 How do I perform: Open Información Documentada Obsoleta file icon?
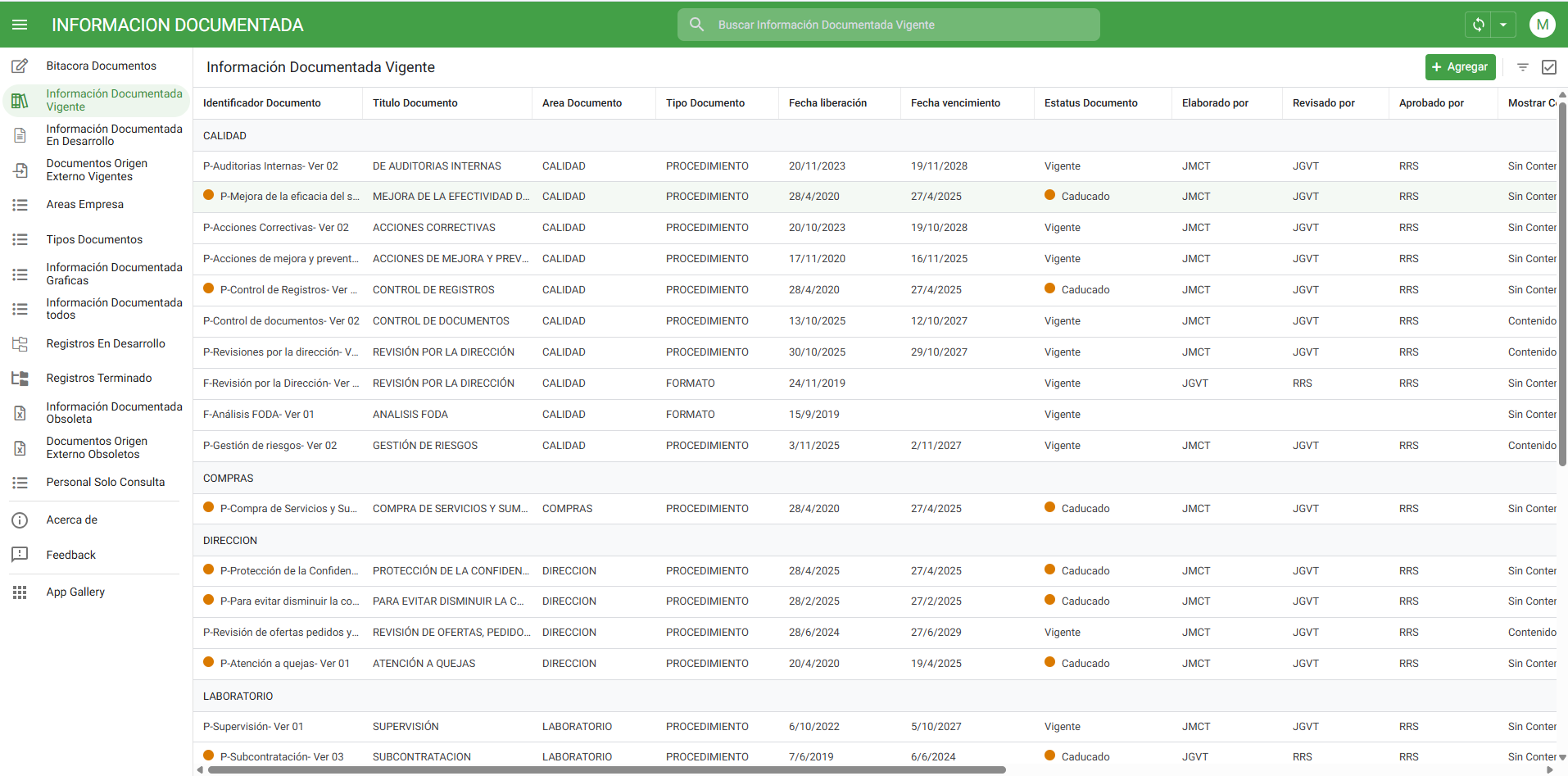pyautogui.click(x=20, y=413)
